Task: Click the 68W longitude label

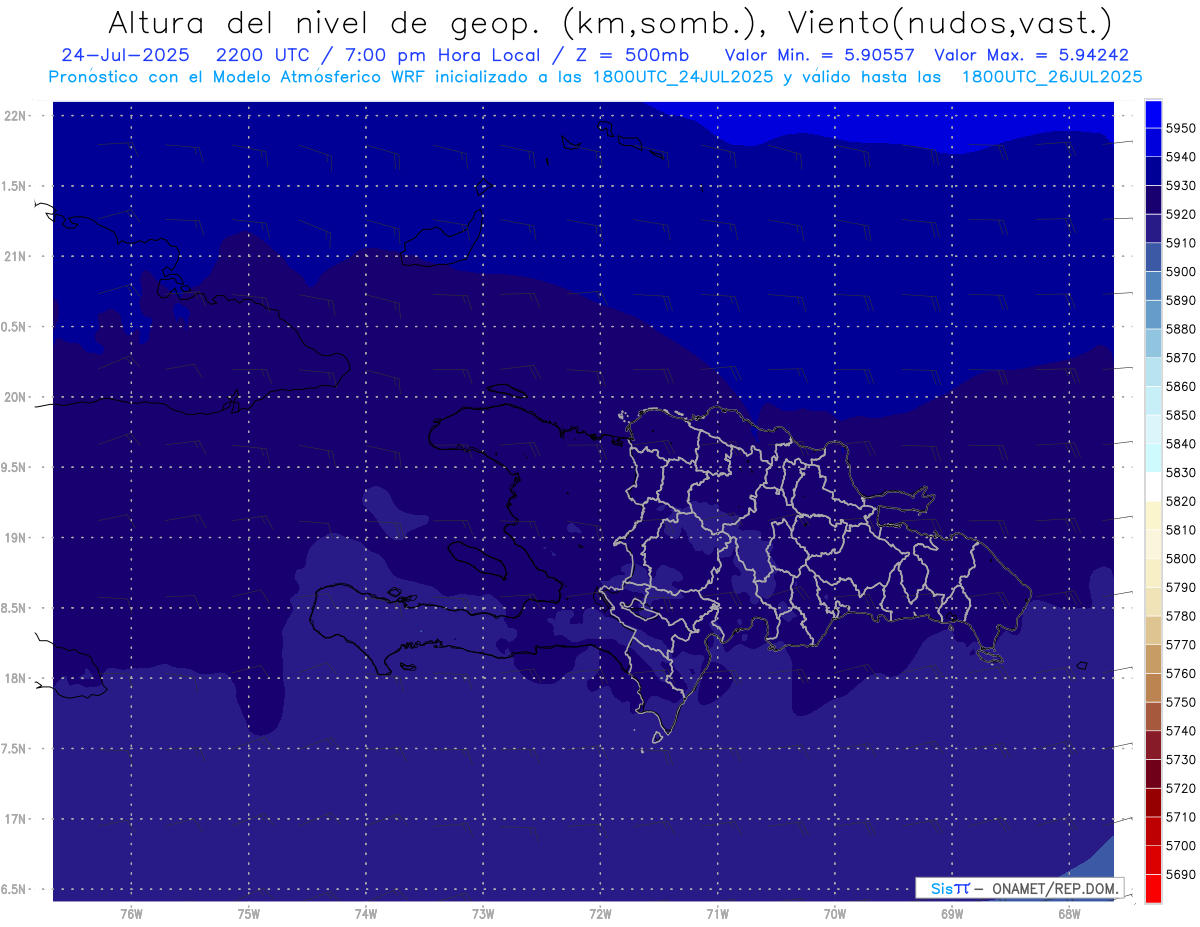Action: click(x=1069, y=914)
